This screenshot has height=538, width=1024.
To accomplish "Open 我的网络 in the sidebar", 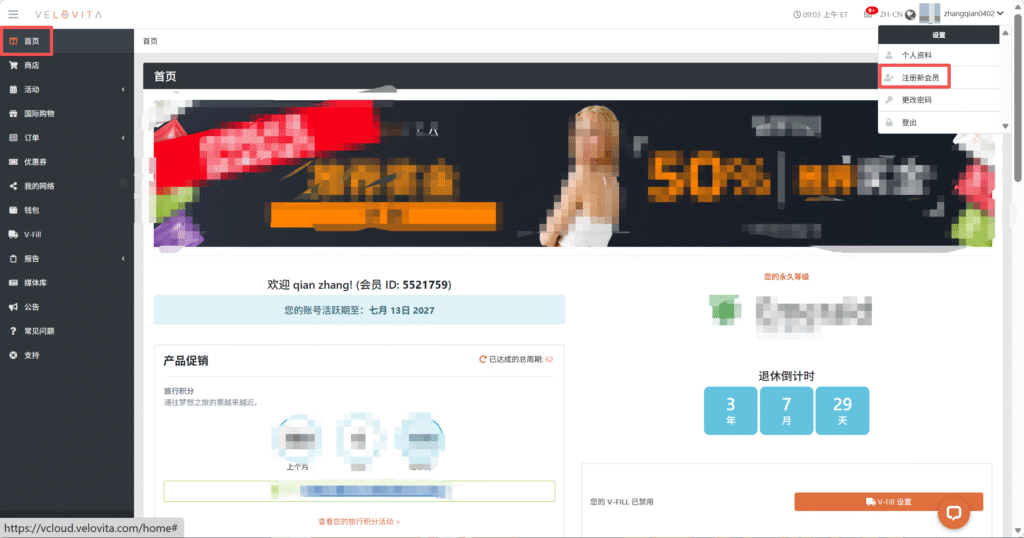I will (38, 186).
